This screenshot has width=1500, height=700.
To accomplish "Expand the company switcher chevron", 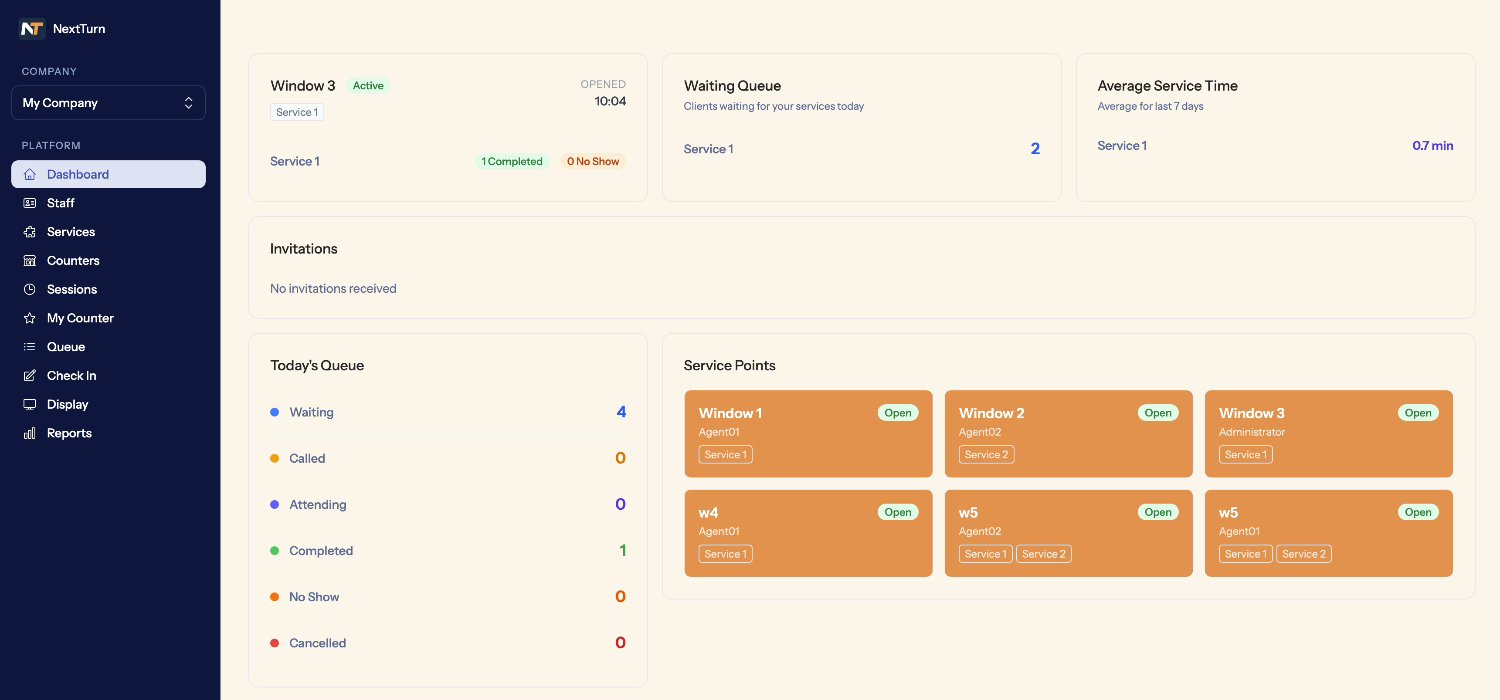I will point(189,102).
